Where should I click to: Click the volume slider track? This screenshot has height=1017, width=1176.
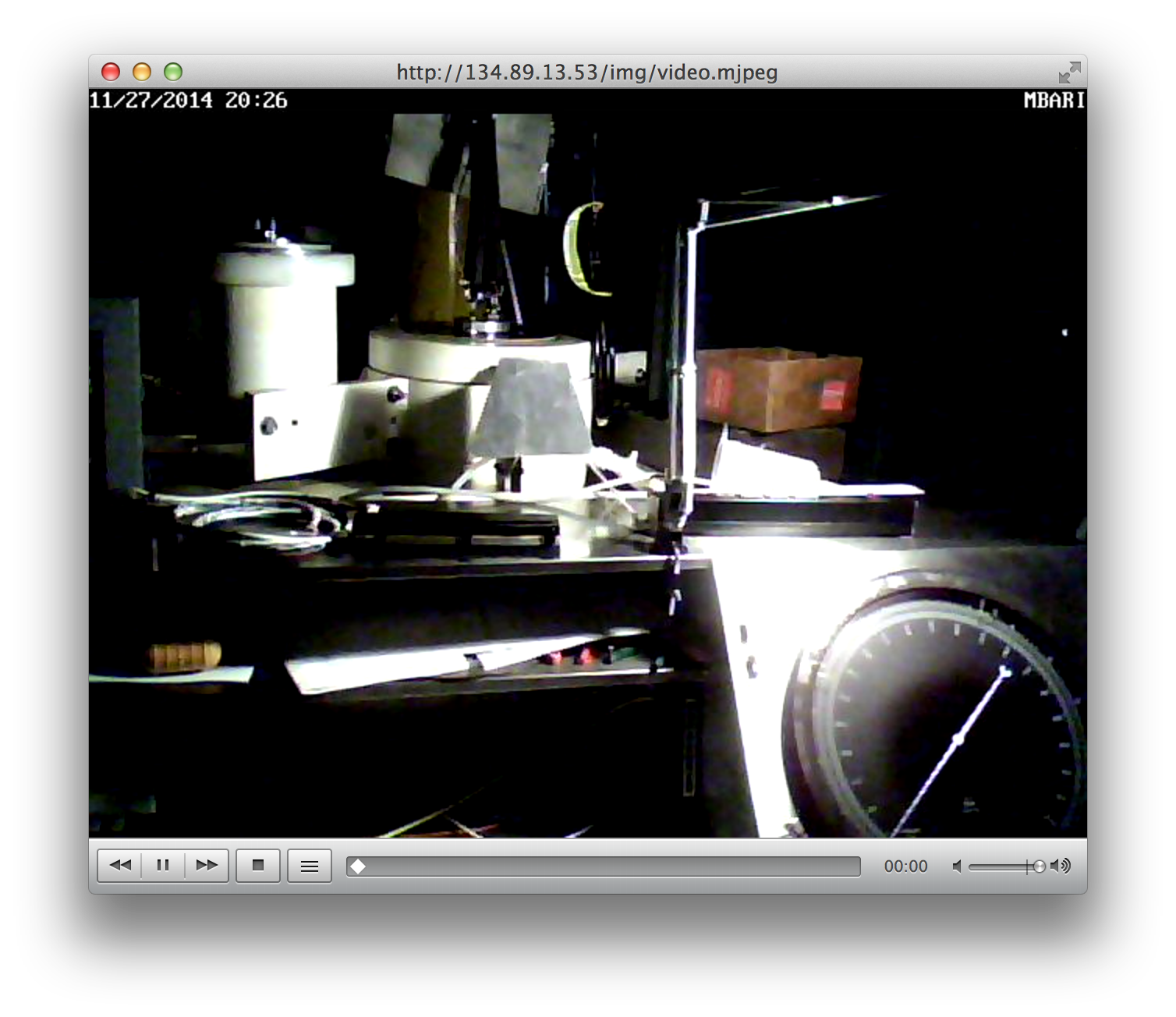coord(1007,866)
